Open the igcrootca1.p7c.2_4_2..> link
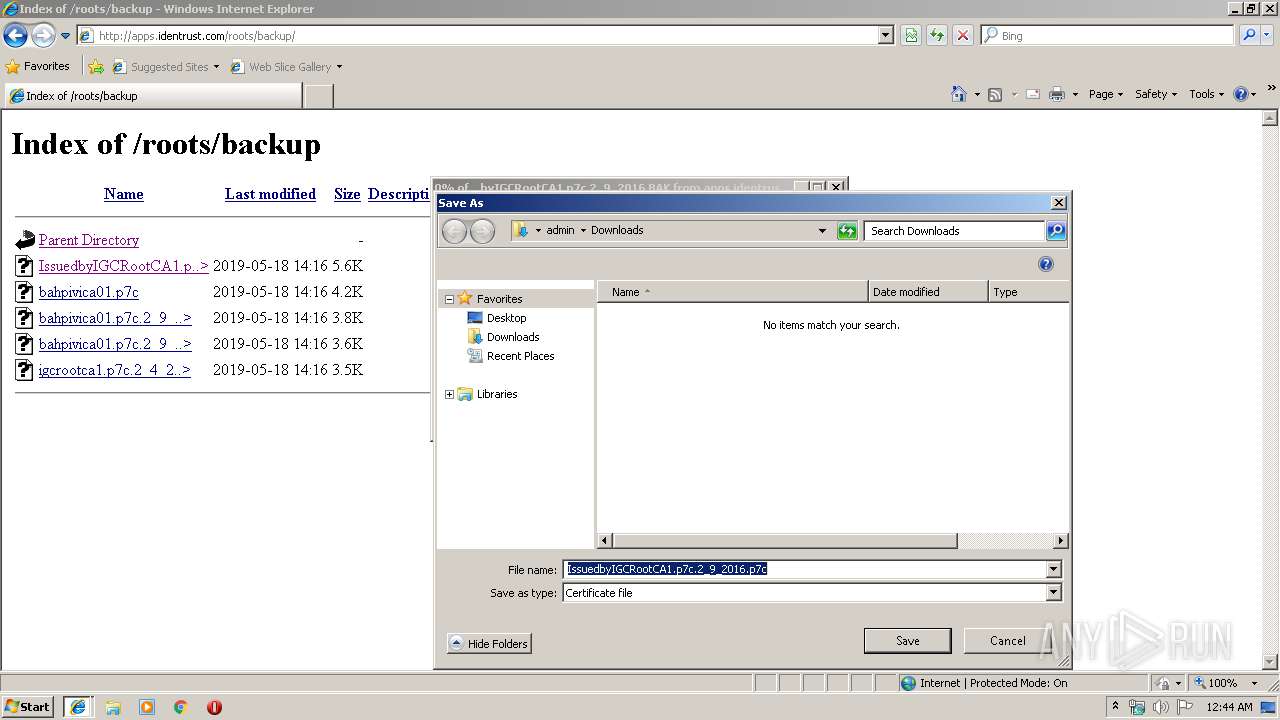Screen dimensions: 1280x720 click(x=115, y=370)
